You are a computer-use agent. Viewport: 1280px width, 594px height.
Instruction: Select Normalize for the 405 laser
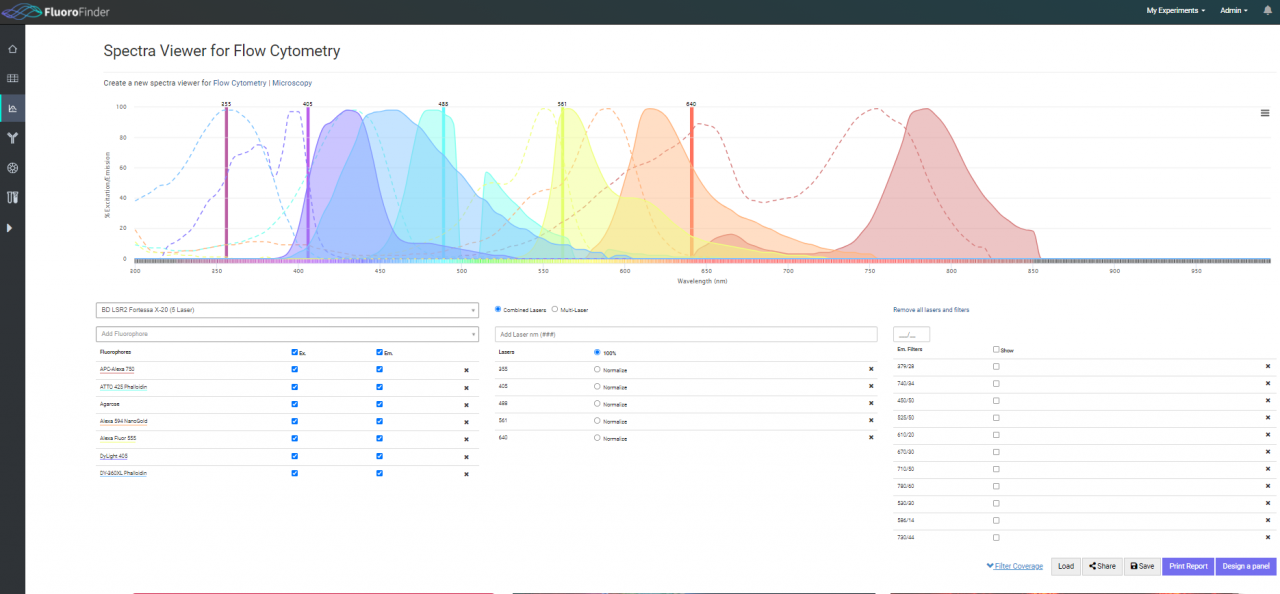[x=598, y=387]
